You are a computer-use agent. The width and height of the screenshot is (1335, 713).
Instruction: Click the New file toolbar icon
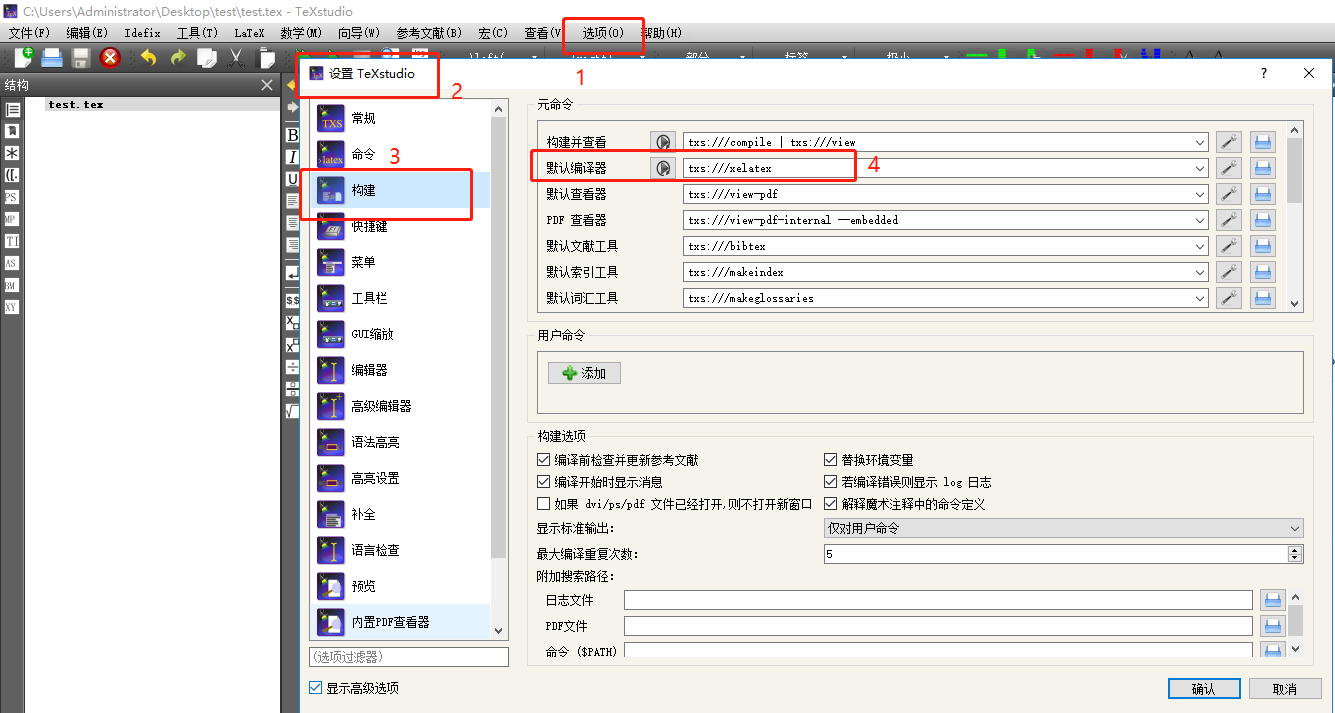pos(22,58)
